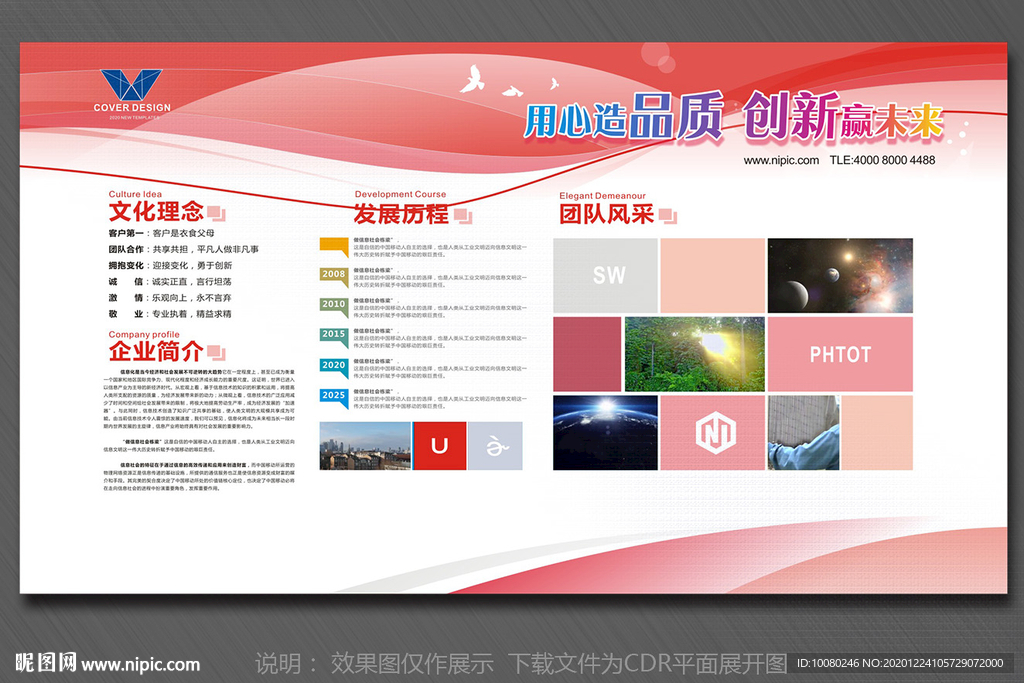Image resolution: width=1024 pixels, height=683 pixels.
Task: Click the white N hexagon logo tile
Action: [712, 433]
